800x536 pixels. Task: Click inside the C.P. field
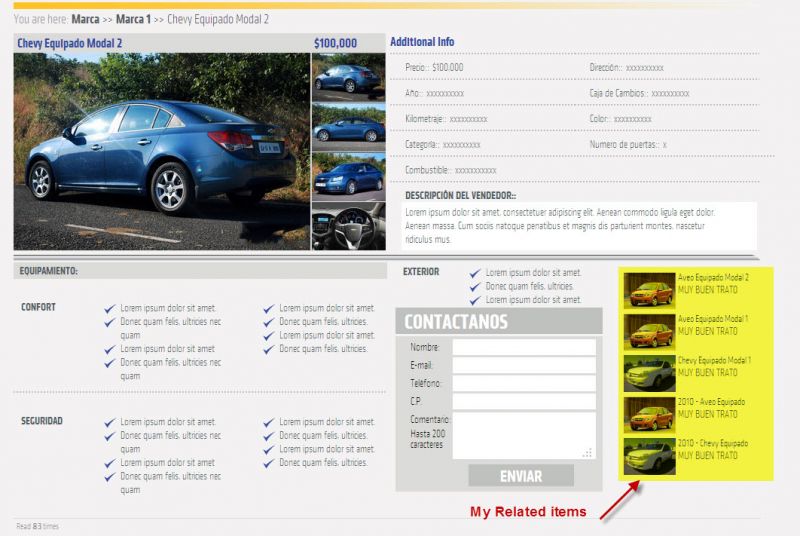(x=524, y=401)
